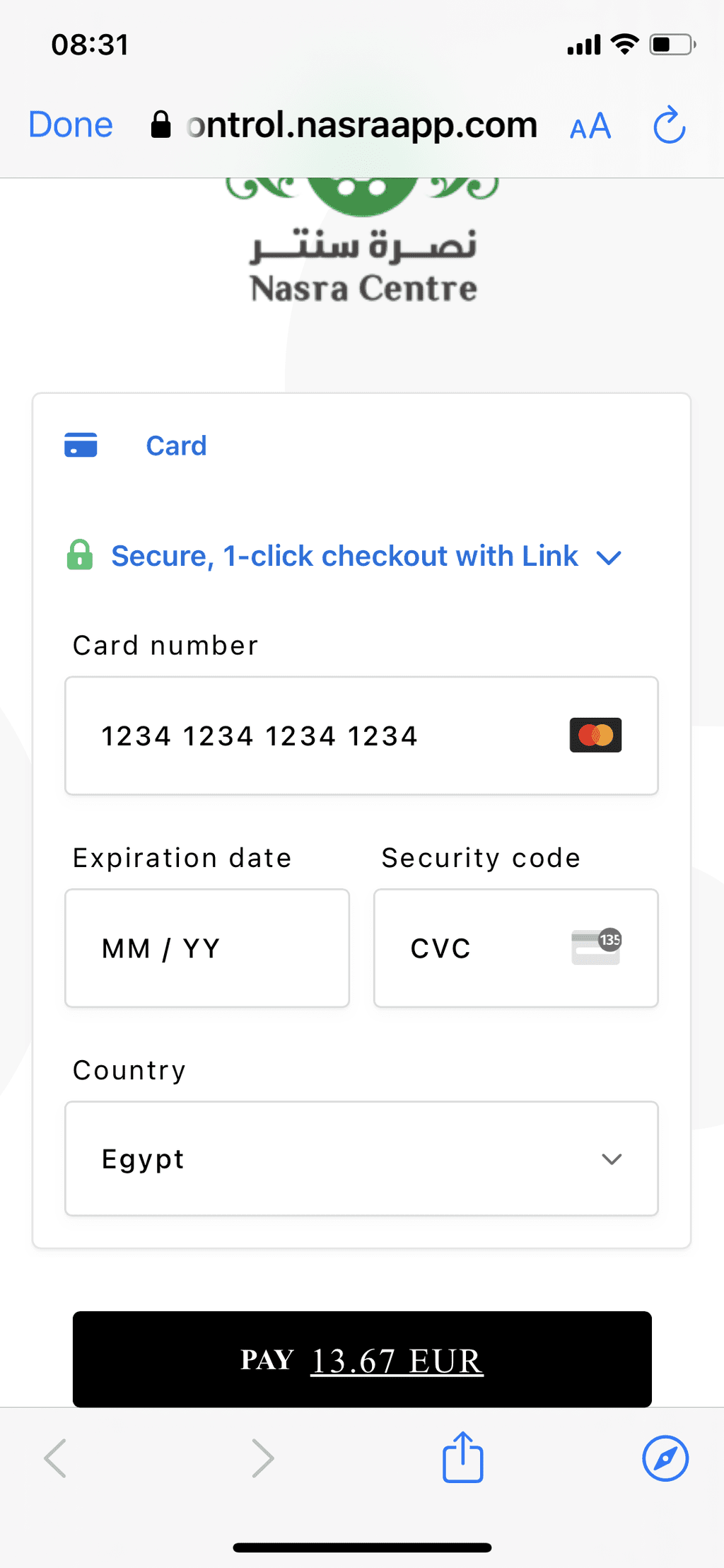
Task: Open the AA text size menu
Action: [590, 127]
